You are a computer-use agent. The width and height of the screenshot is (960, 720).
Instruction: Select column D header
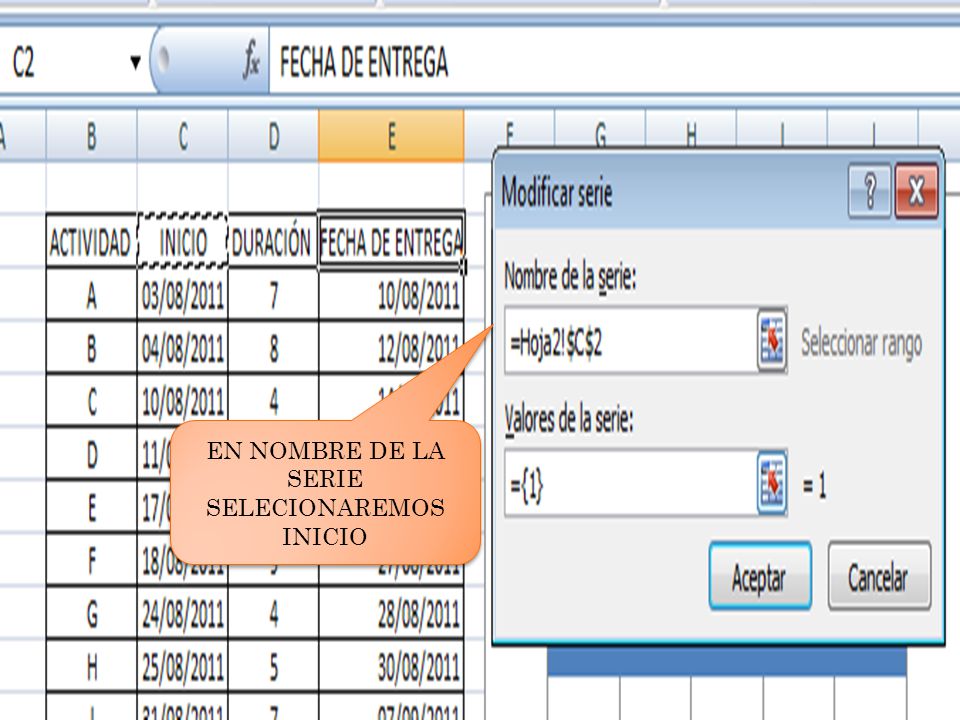click(273, 136)
